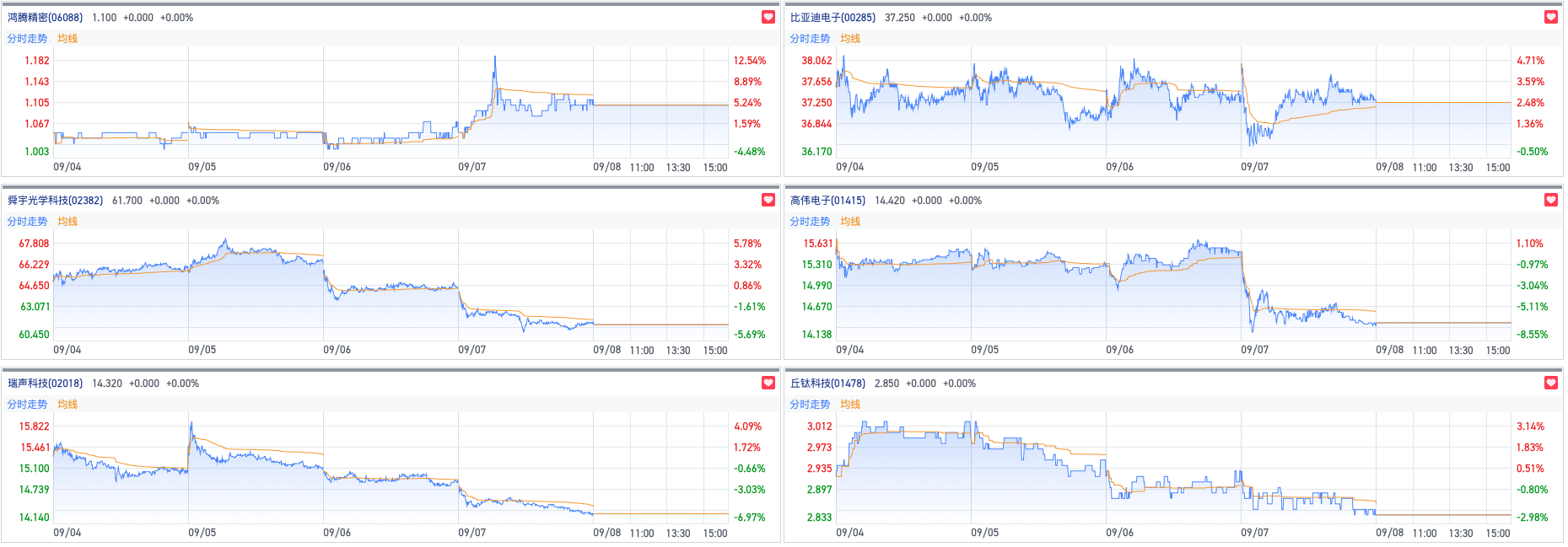Click the heart icon on 丘钛科技(01478) panel
This screenshot has width=1568, height=547.
pyautogui.click(x=1550, y=383)
